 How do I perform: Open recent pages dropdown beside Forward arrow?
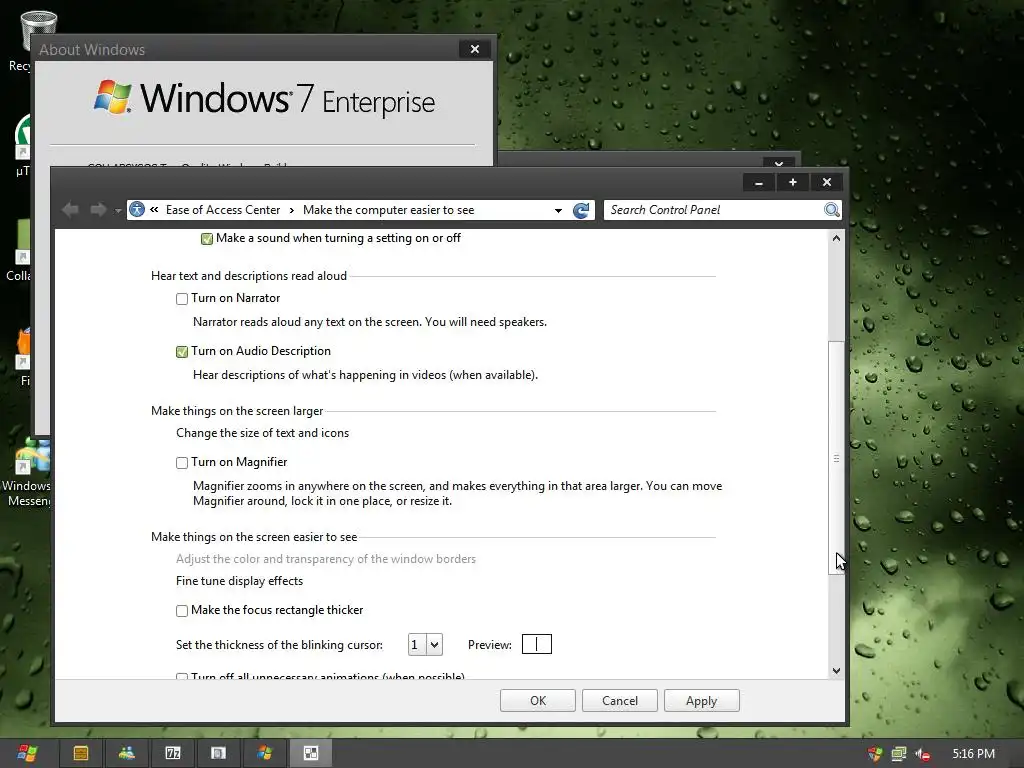point(118,210)
